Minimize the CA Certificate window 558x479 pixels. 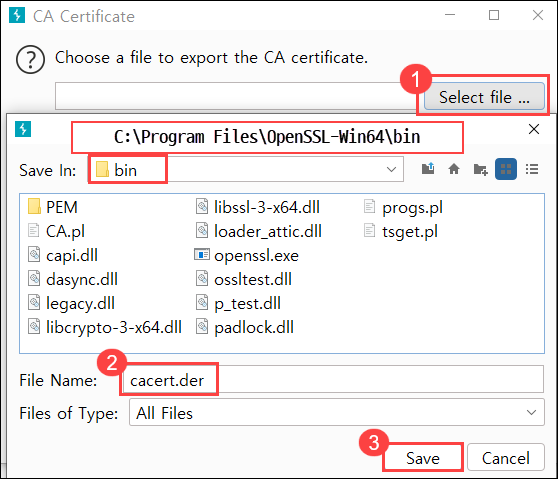(x=450, y=15)
